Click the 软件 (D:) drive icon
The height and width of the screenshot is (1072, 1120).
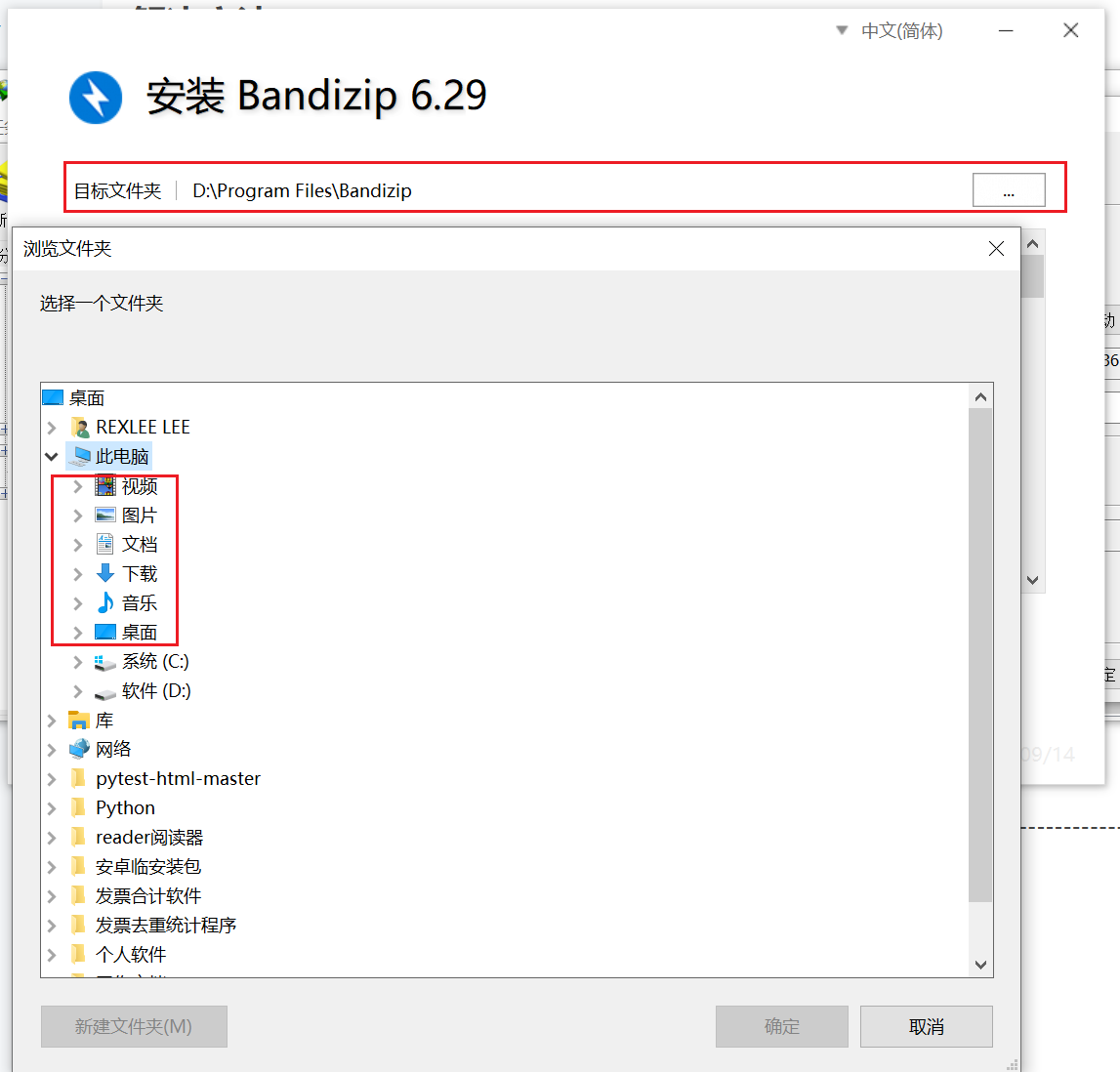point(105,692)
